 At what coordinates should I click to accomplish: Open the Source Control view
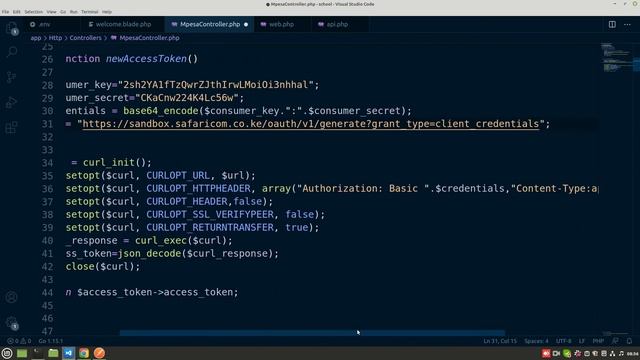[12, 77]
